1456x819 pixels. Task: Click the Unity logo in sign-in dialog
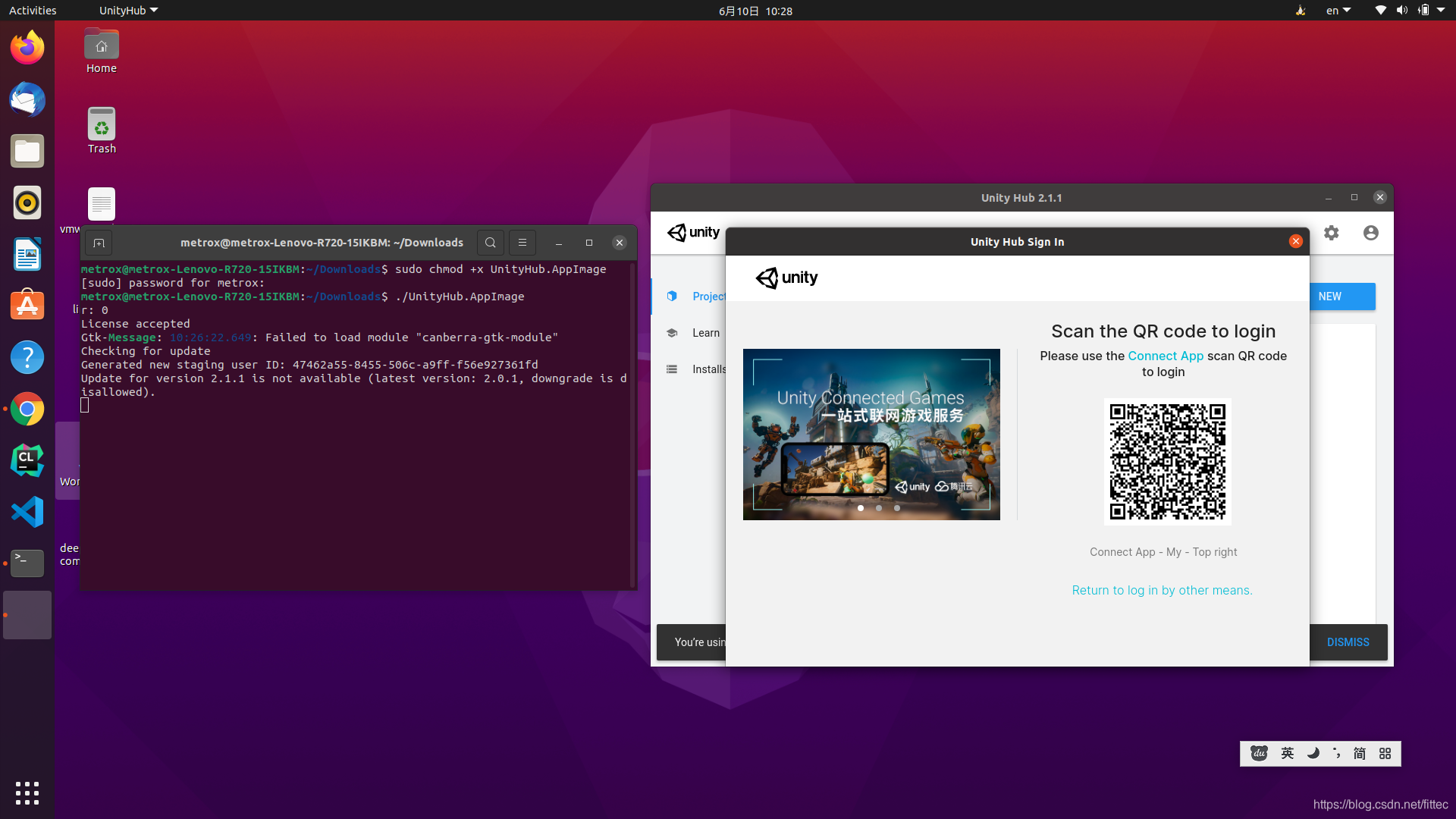point(786,278)
